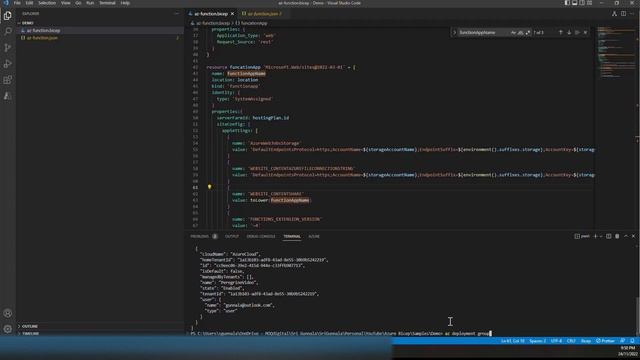Open the az-function.json editor tab
Viewport: 640px width, 360px height.
point(262,14)
